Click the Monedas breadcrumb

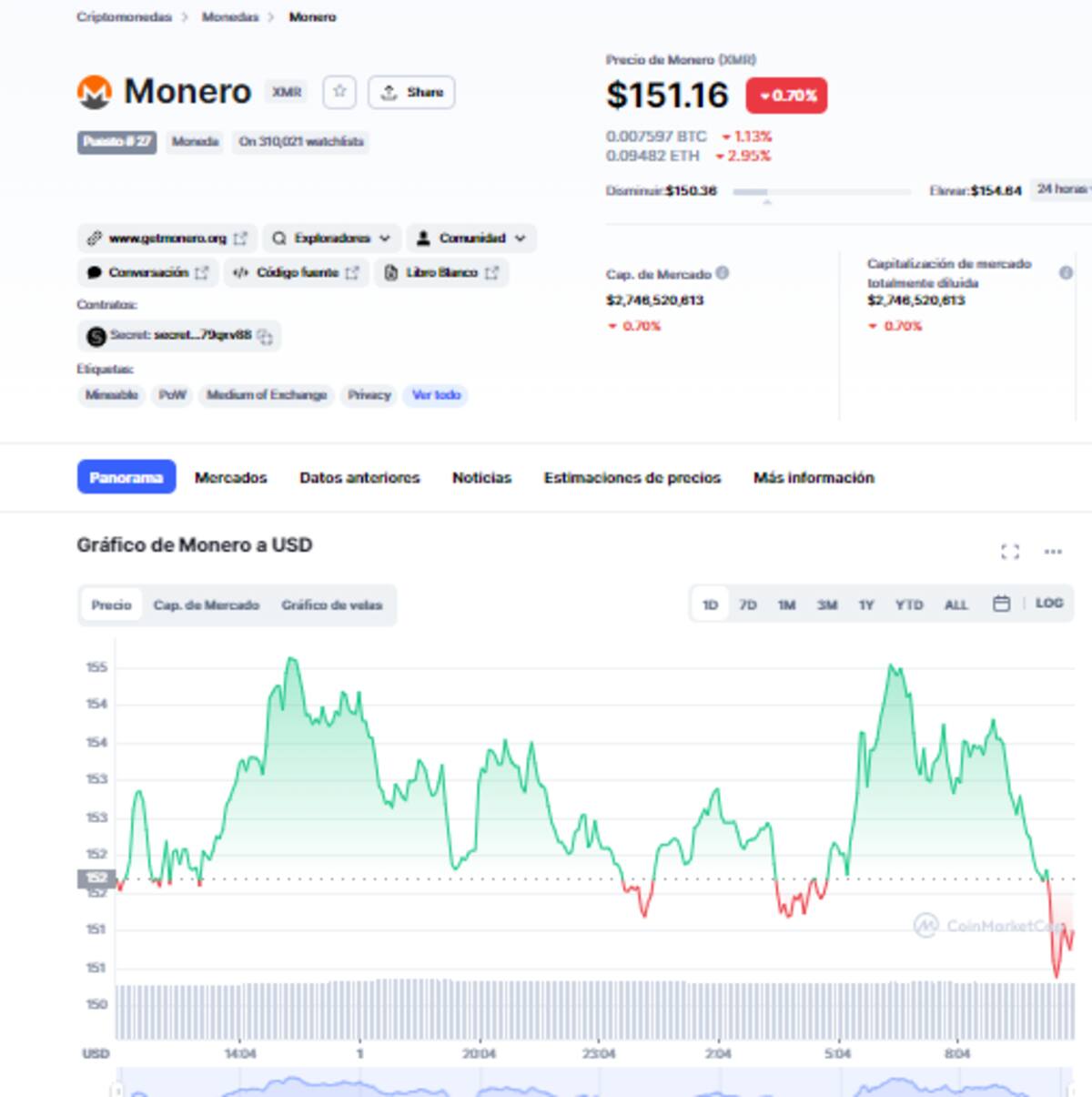click(230, 17)
